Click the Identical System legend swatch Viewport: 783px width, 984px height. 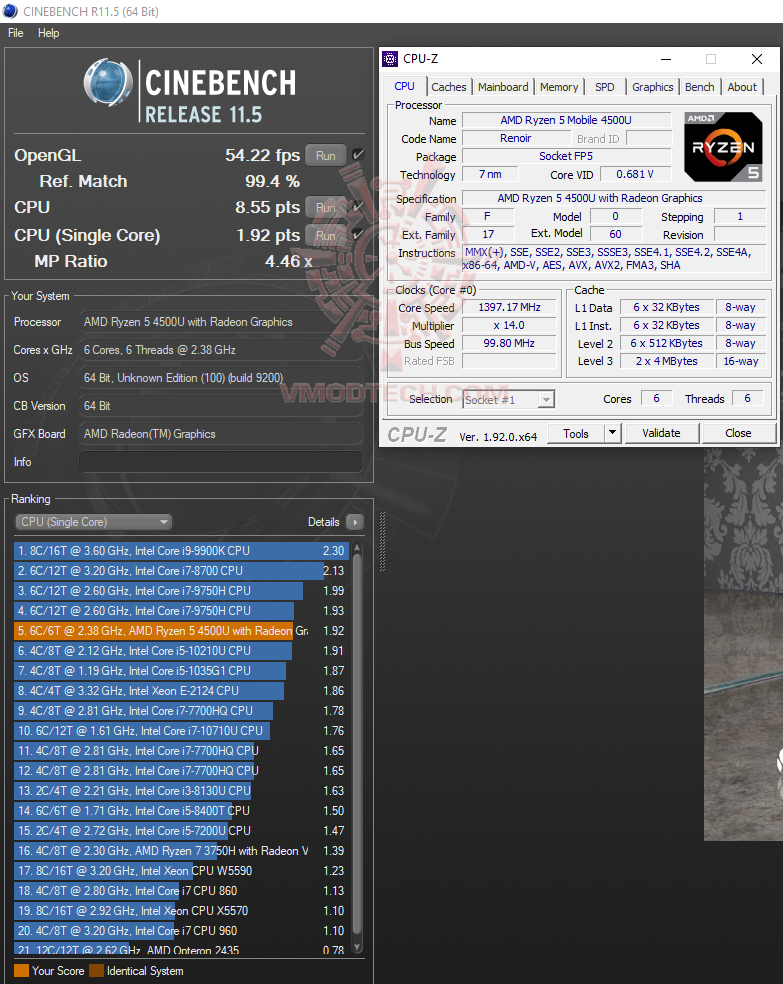coord(96,971)
